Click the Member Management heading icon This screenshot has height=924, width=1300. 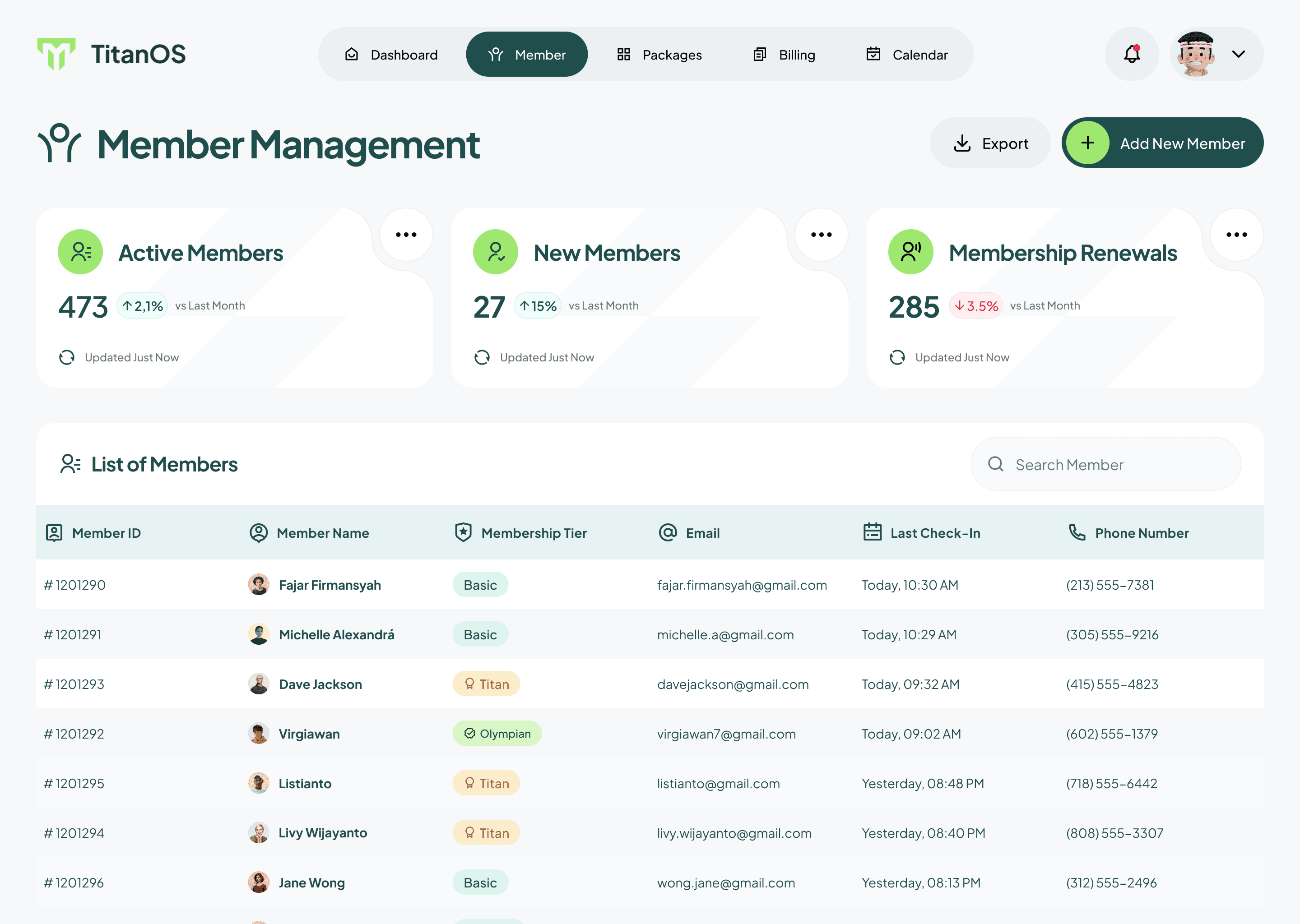(x=59, y=143)
